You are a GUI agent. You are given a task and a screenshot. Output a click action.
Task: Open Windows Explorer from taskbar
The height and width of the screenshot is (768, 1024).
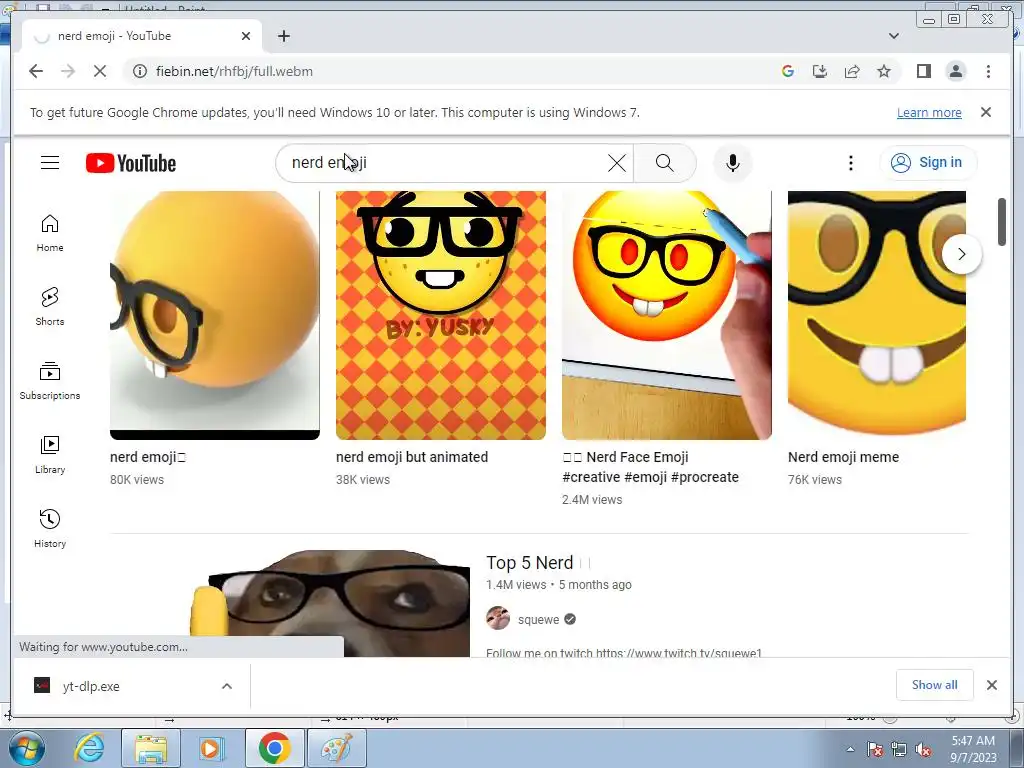click(151, 748)
